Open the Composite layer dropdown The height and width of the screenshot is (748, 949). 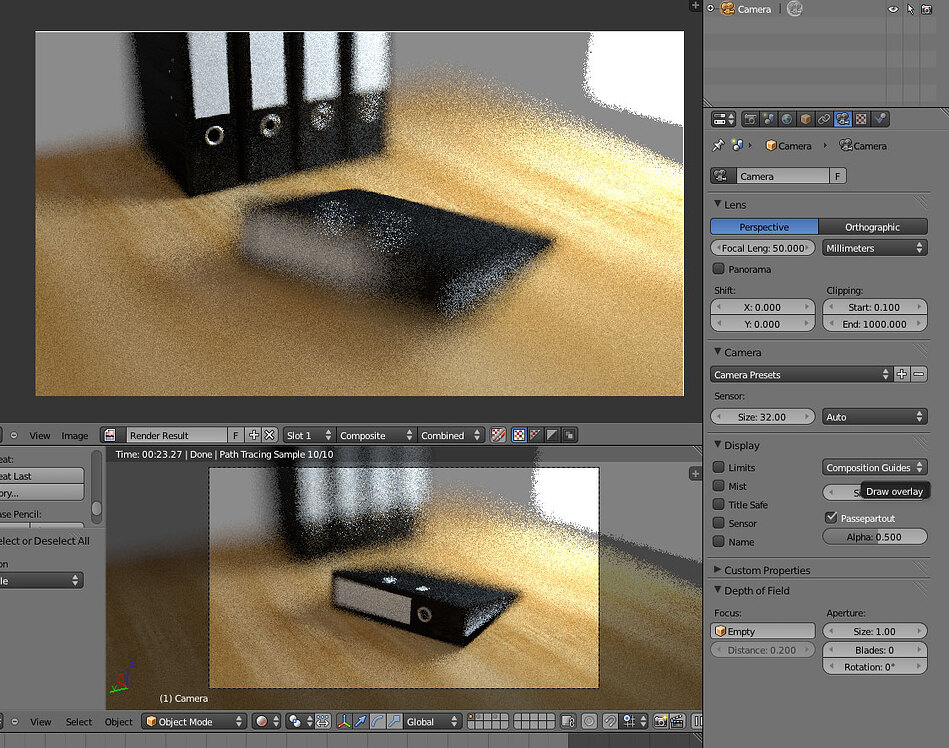pos(376,435)
